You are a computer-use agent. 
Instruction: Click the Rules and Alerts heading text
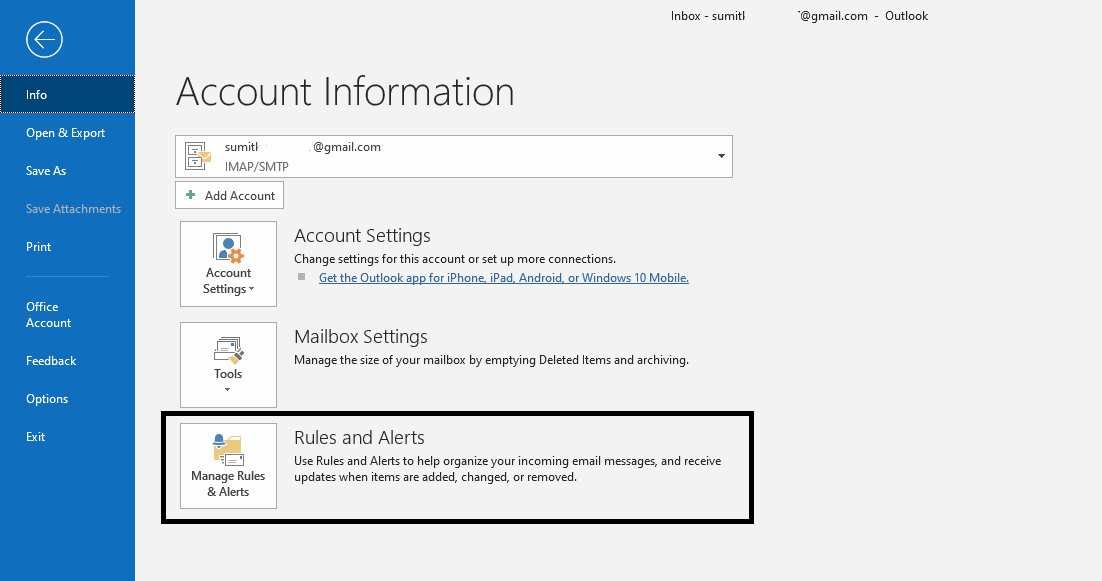coord(359,438)
